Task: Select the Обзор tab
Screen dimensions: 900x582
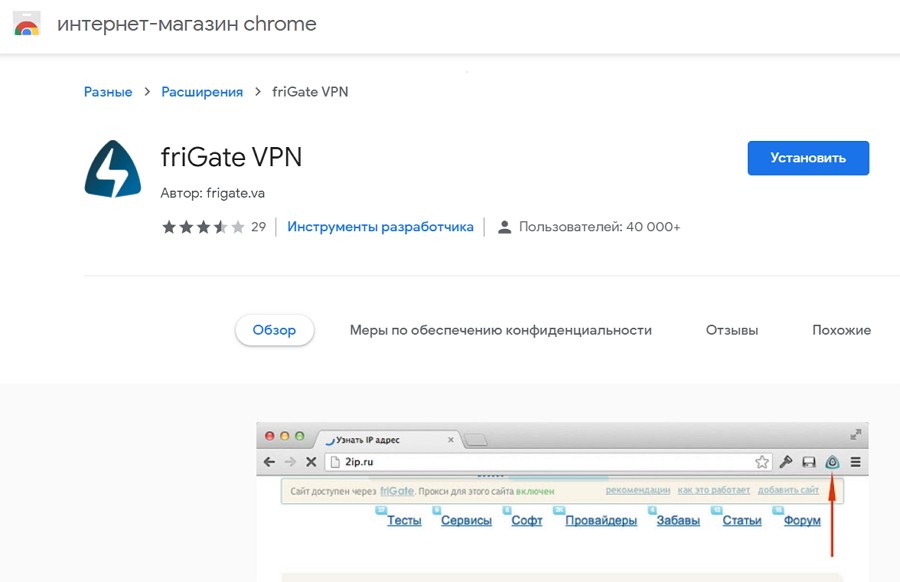Action: click(x=274, y=330)
